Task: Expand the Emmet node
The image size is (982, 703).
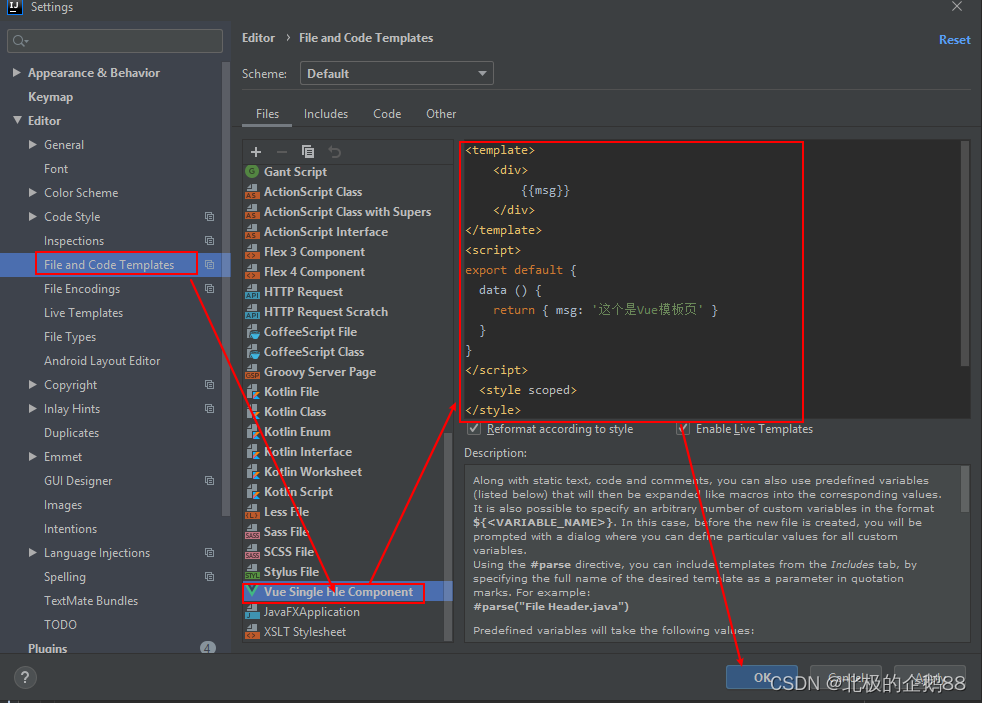Action: (33, 457)
